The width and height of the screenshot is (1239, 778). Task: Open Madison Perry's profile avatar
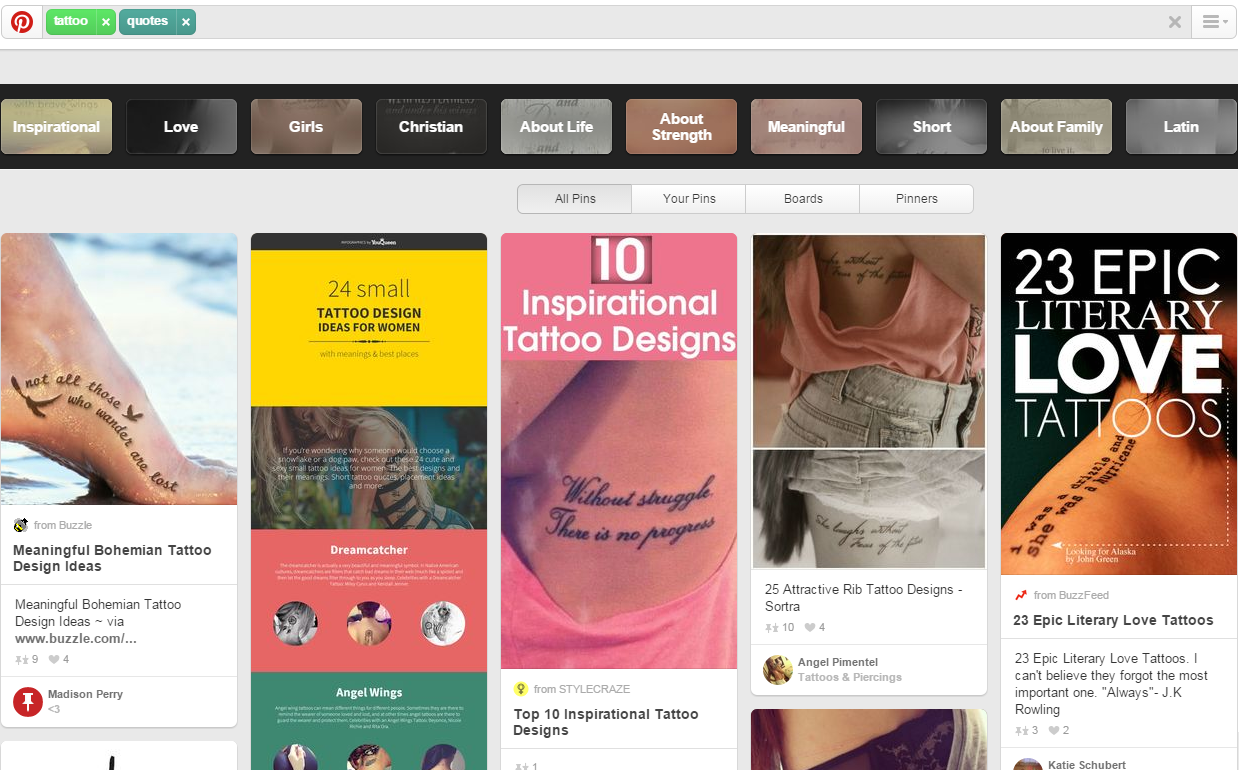(x=28, y=701)
